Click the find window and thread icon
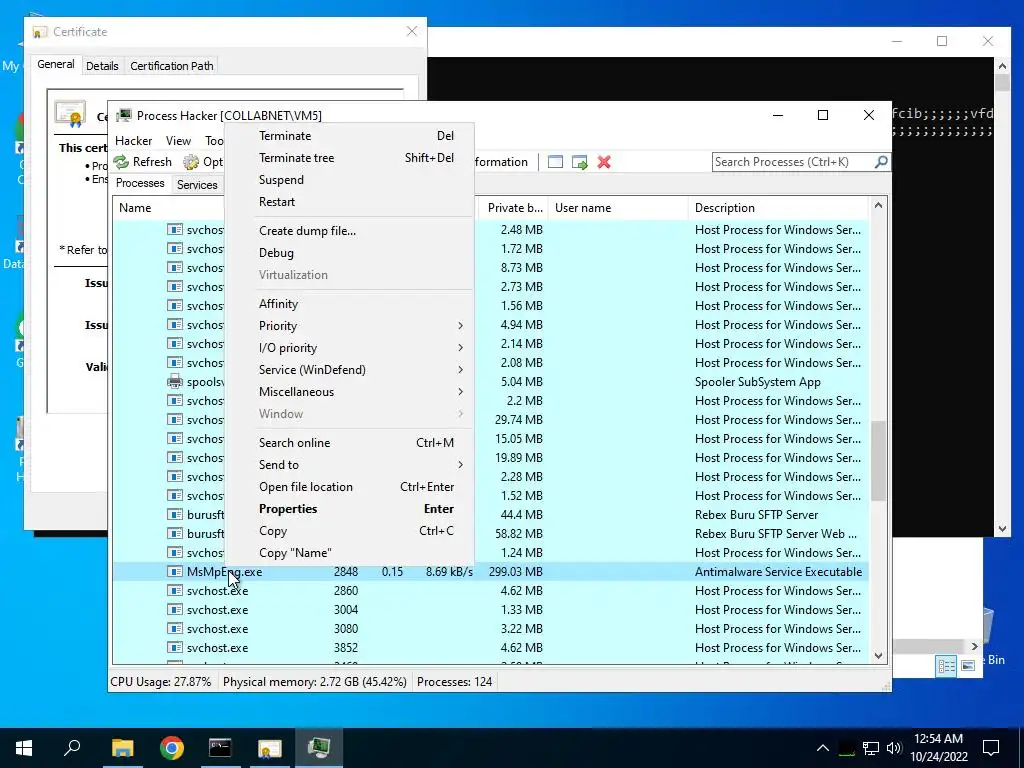 pyautogui.click(x=579, y=162)
